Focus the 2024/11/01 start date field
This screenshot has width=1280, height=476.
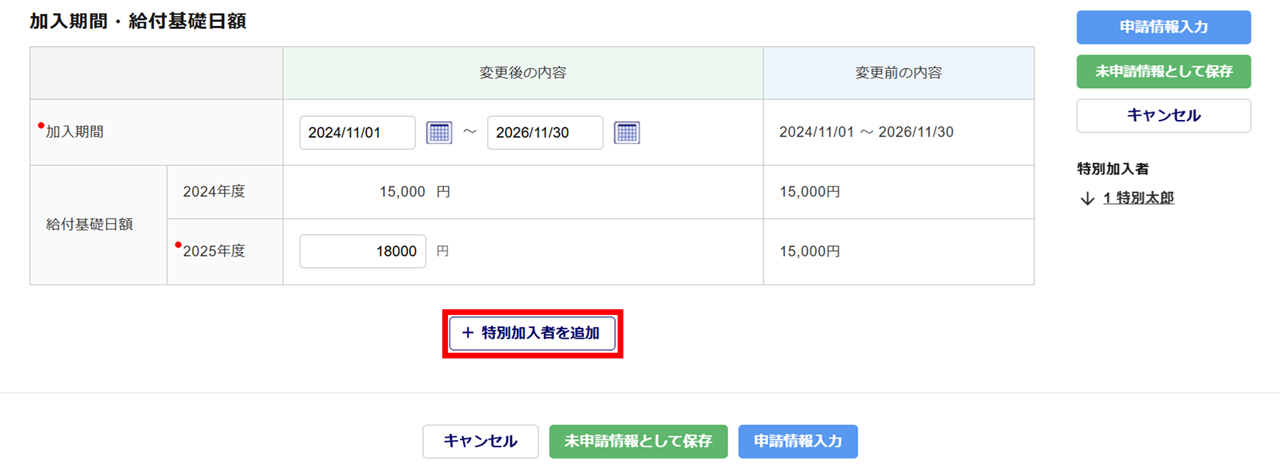tap(357, 132)
